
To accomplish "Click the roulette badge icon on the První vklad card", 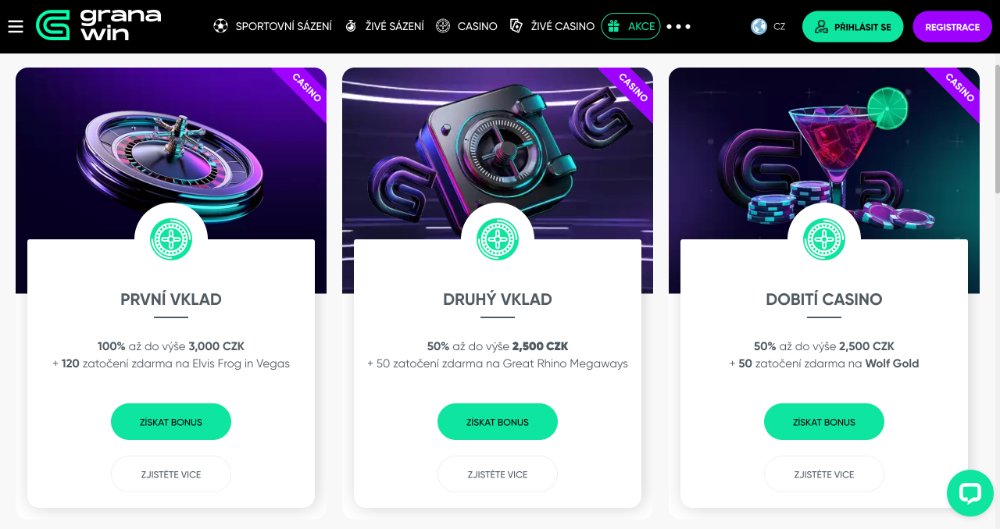I will point(171,239).
